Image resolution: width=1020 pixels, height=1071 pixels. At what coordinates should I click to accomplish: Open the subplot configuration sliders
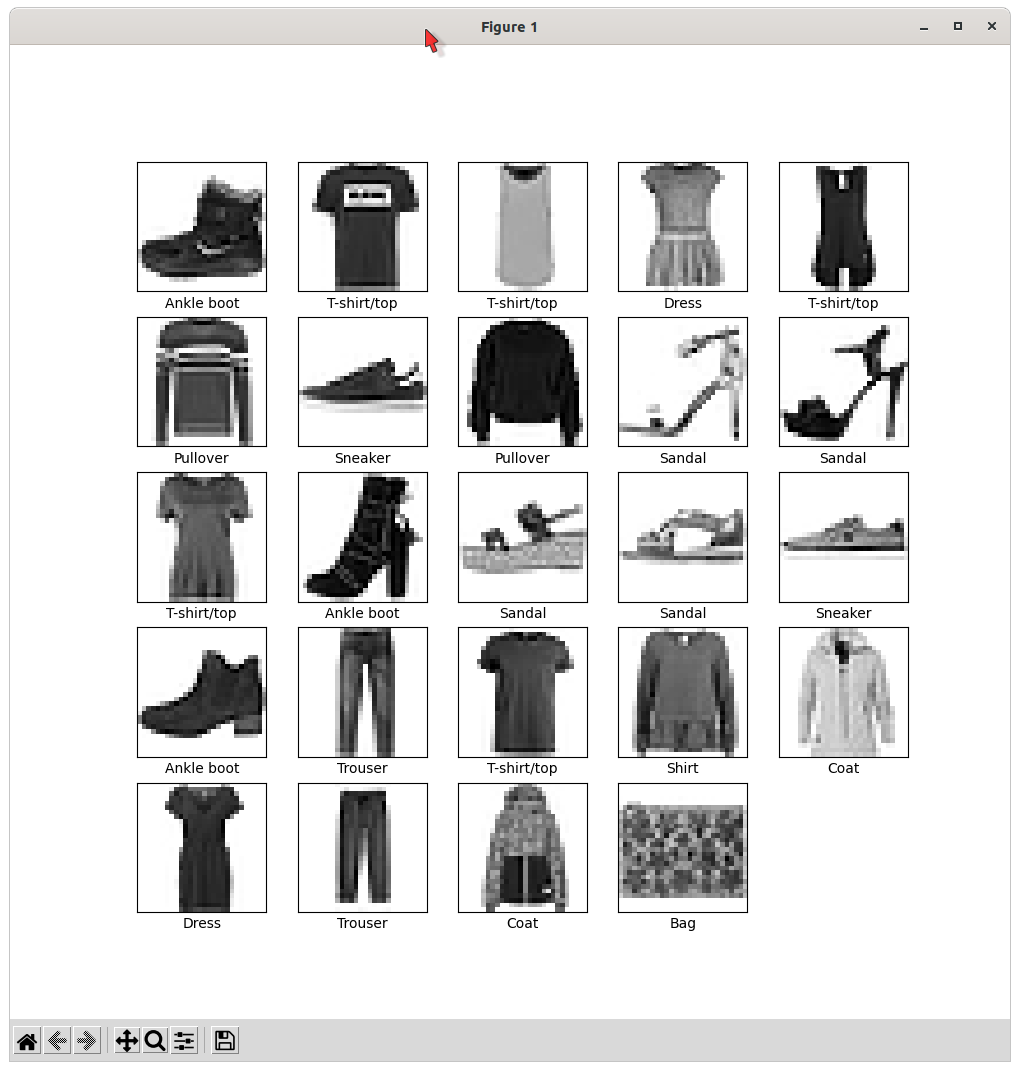click(184, 1040)
